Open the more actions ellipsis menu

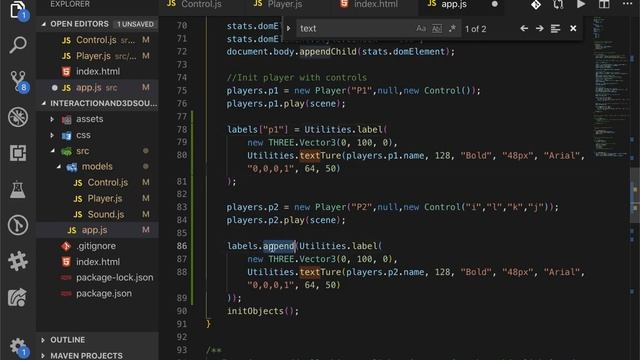pyautogui.click(x=627, y=4)
